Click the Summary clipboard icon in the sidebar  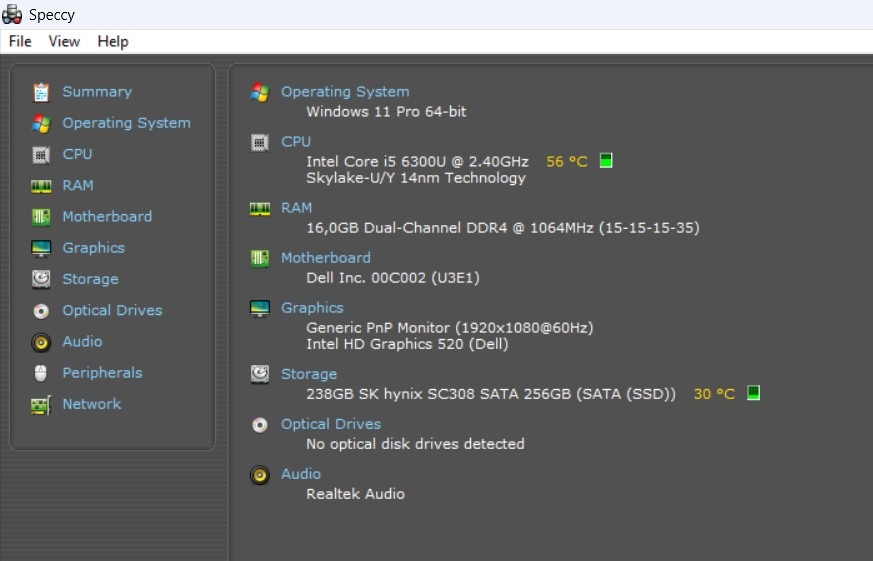tap(41, 92)
